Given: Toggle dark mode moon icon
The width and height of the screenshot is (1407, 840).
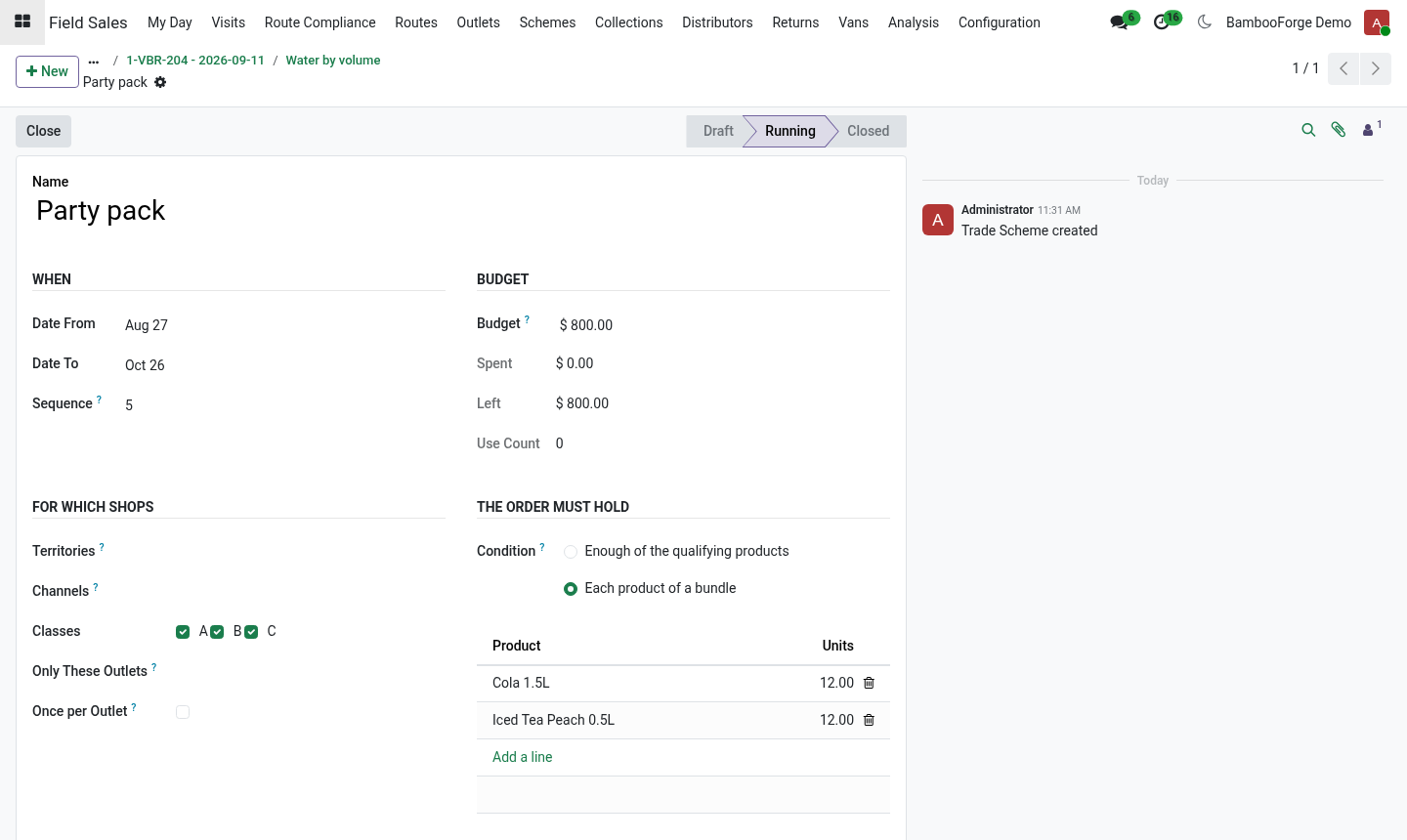Looking at the screenshot, I should click(1205, 21).
